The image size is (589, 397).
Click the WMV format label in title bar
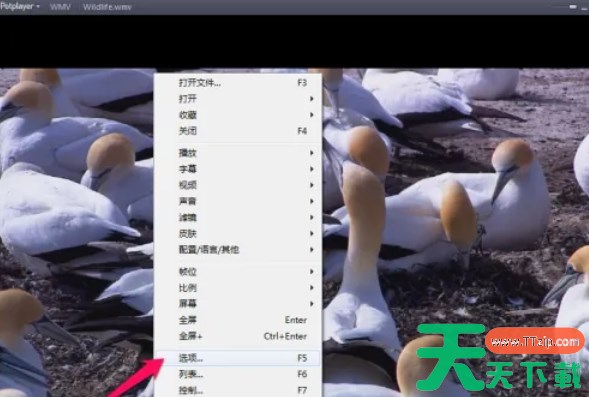coord(60,7)
